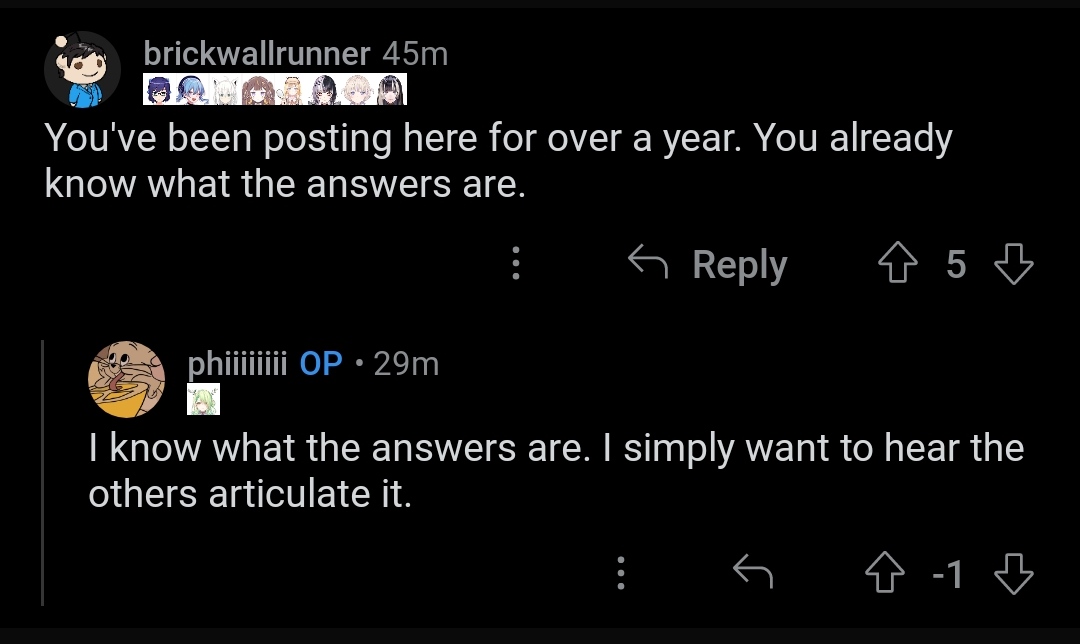
Task: Click reply arrow icon on phiiiiiiii's comment
Action: click(x=753, y=572)
